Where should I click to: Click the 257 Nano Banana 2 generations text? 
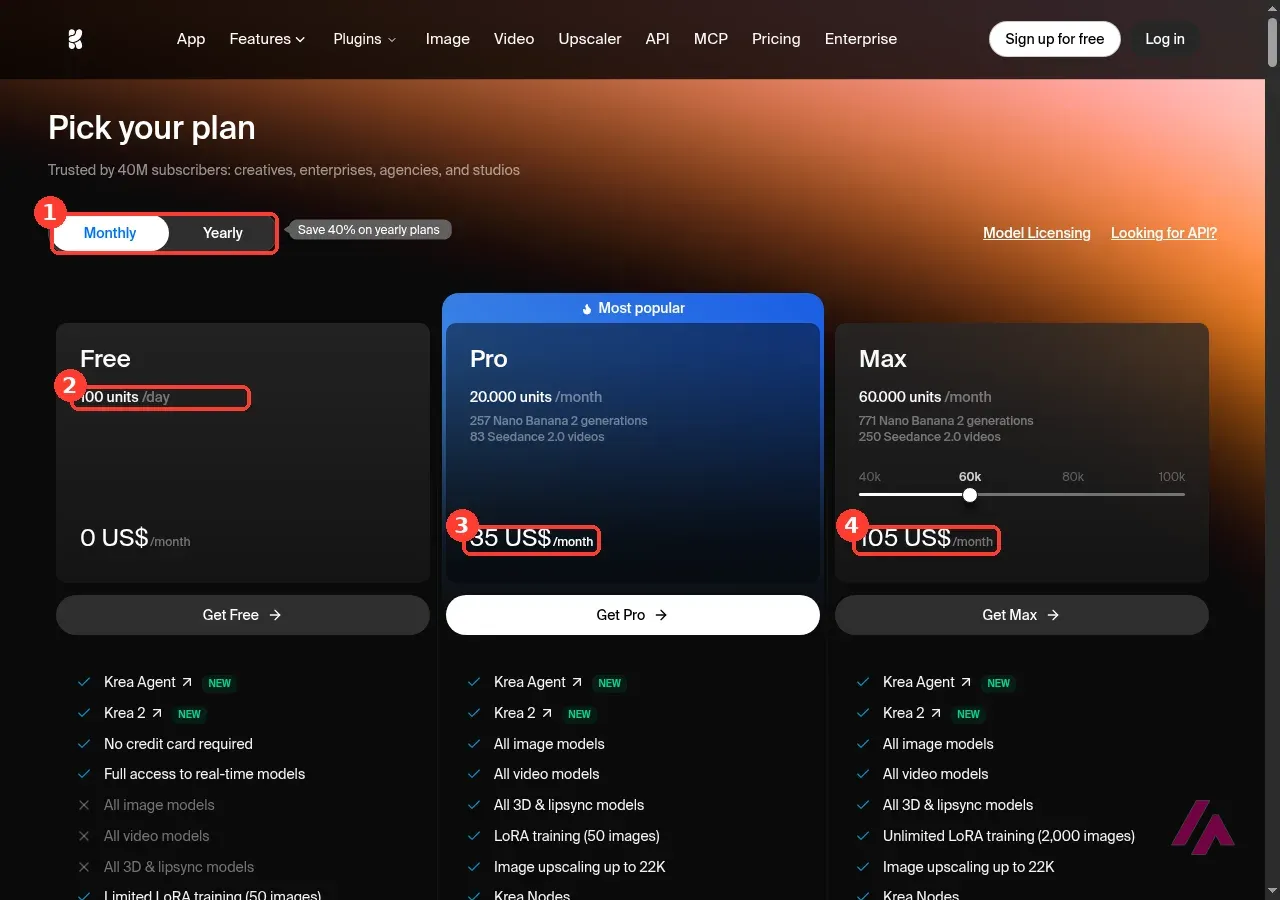click(559, 421)
